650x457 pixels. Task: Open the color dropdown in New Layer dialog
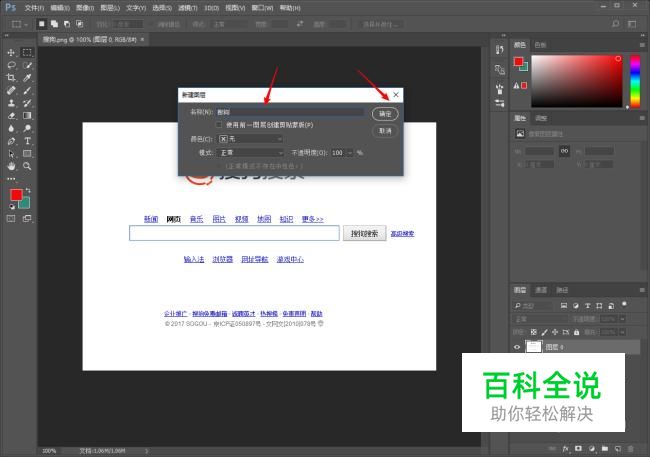(250, 139)
